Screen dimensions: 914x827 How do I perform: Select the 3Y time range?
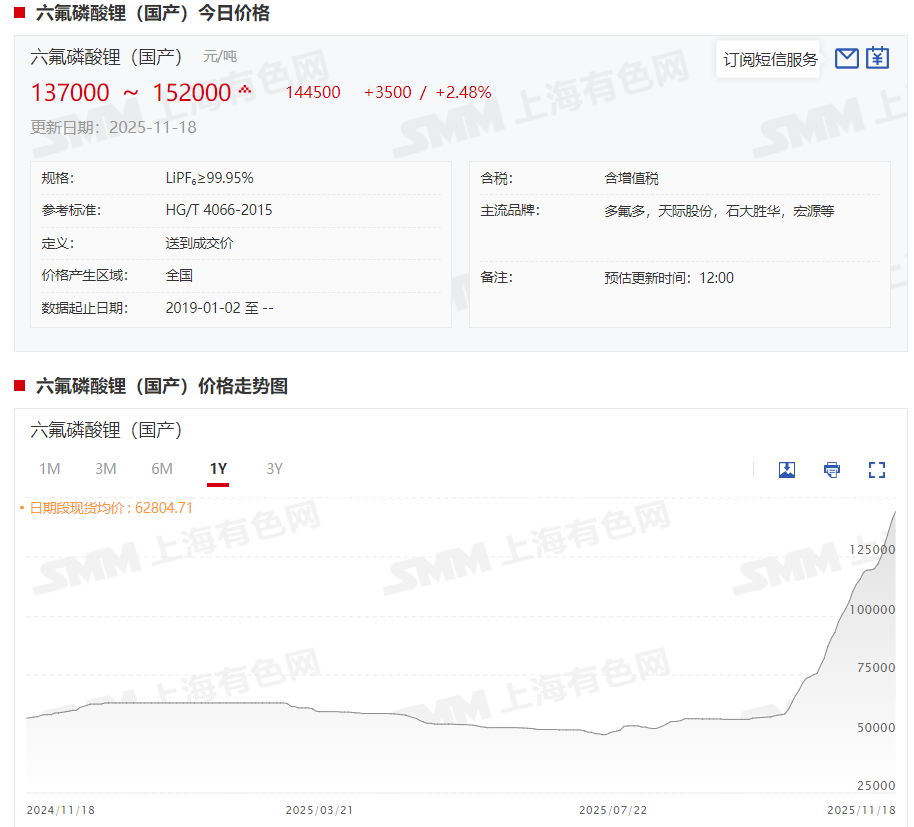point(274,468)
